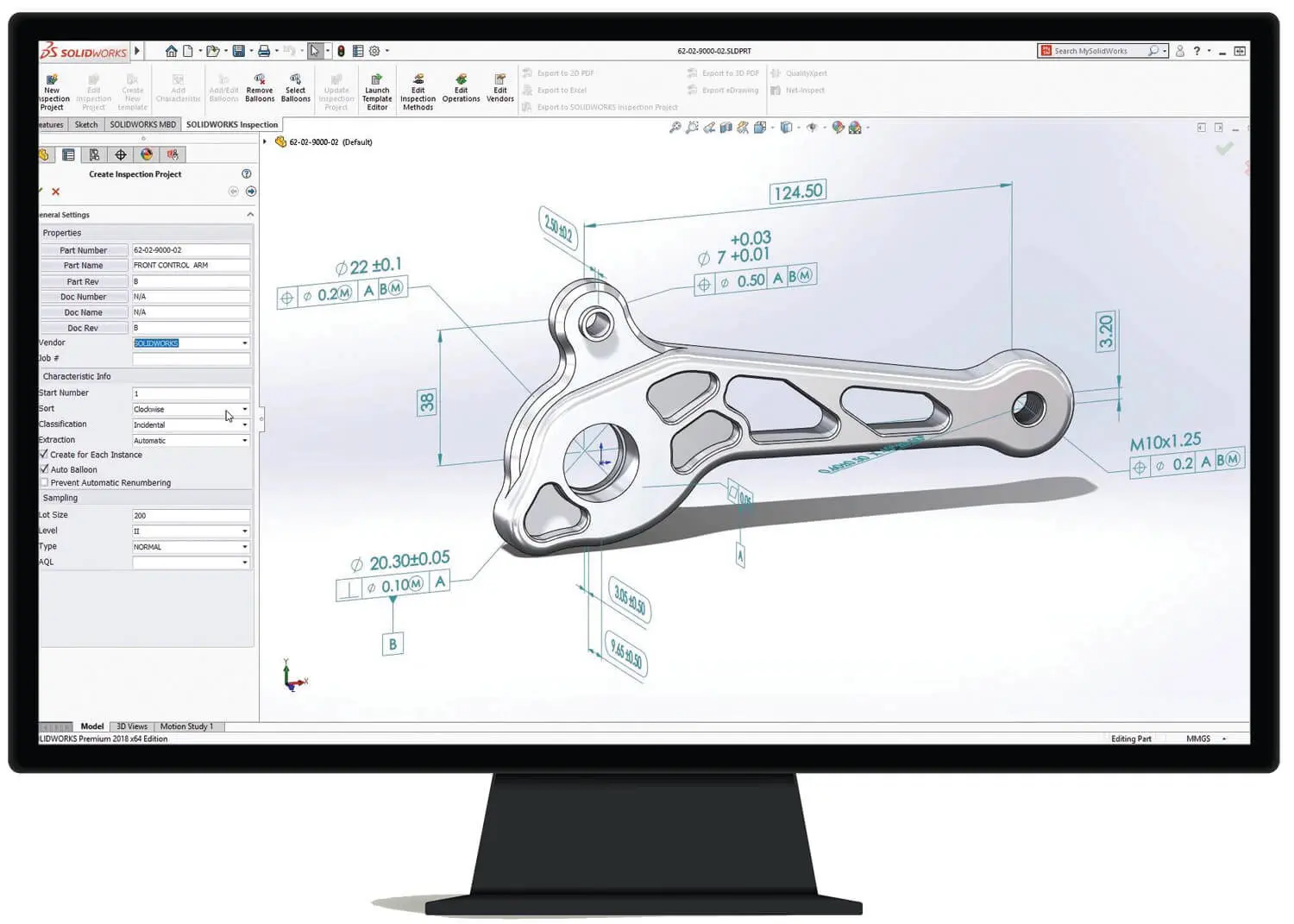Select the M10x1.25 thread callout

click(1165, 442)
